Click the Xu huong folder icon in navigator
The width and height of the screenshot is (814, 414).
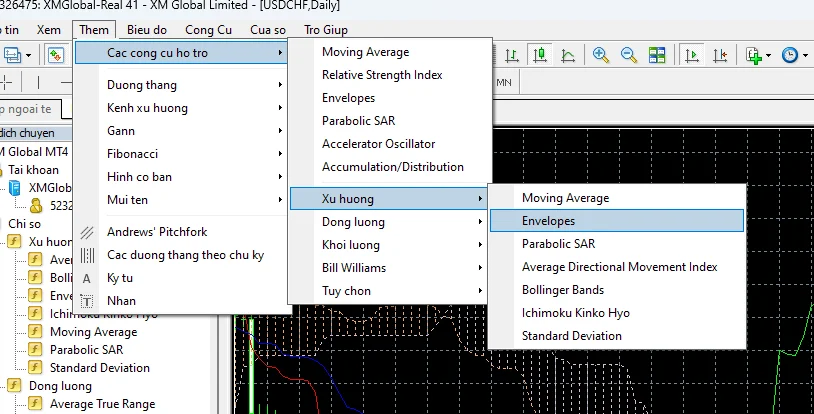point(14,242)
